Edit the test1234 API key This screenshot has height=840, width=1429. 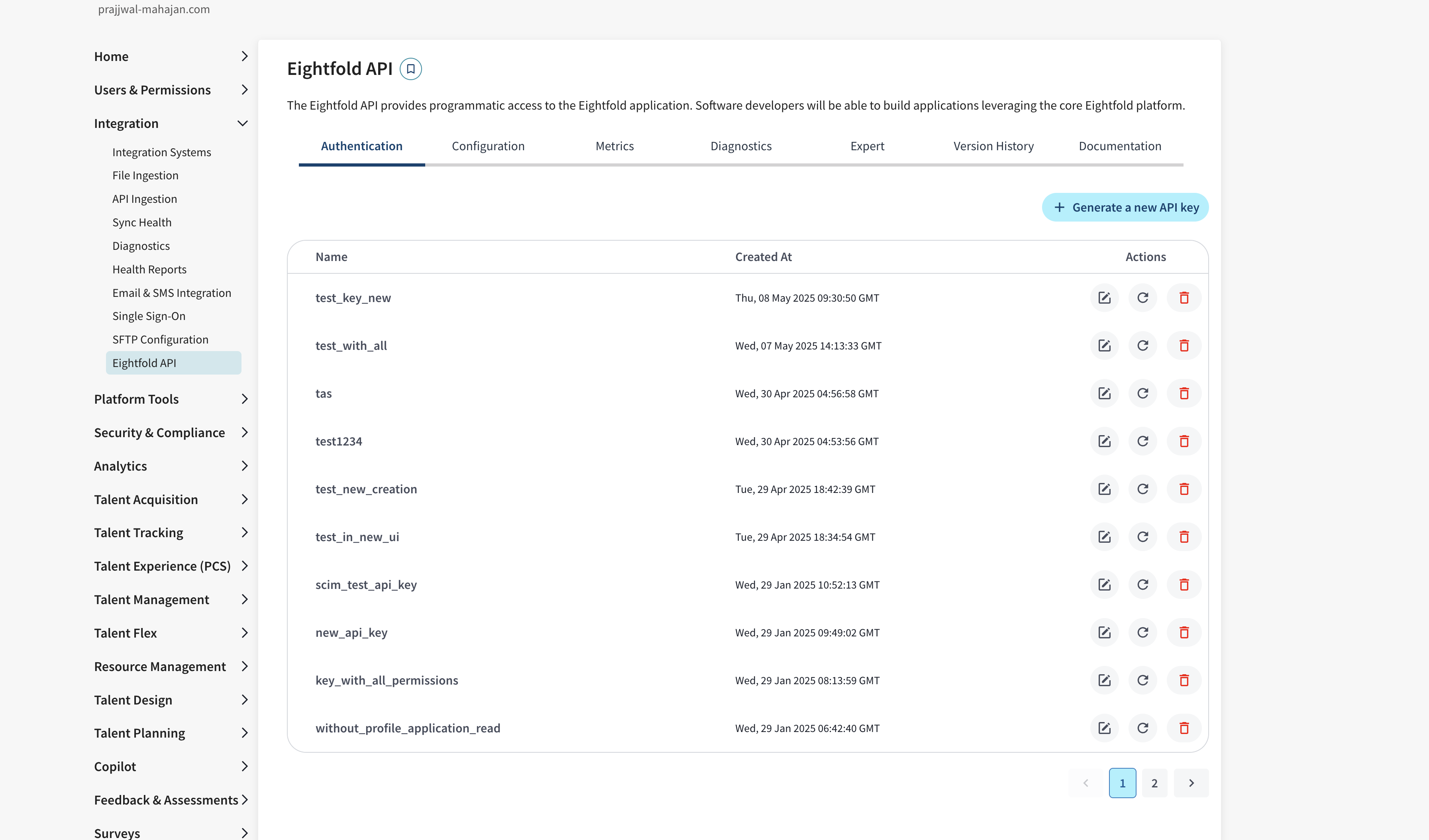click(1104, 441)
